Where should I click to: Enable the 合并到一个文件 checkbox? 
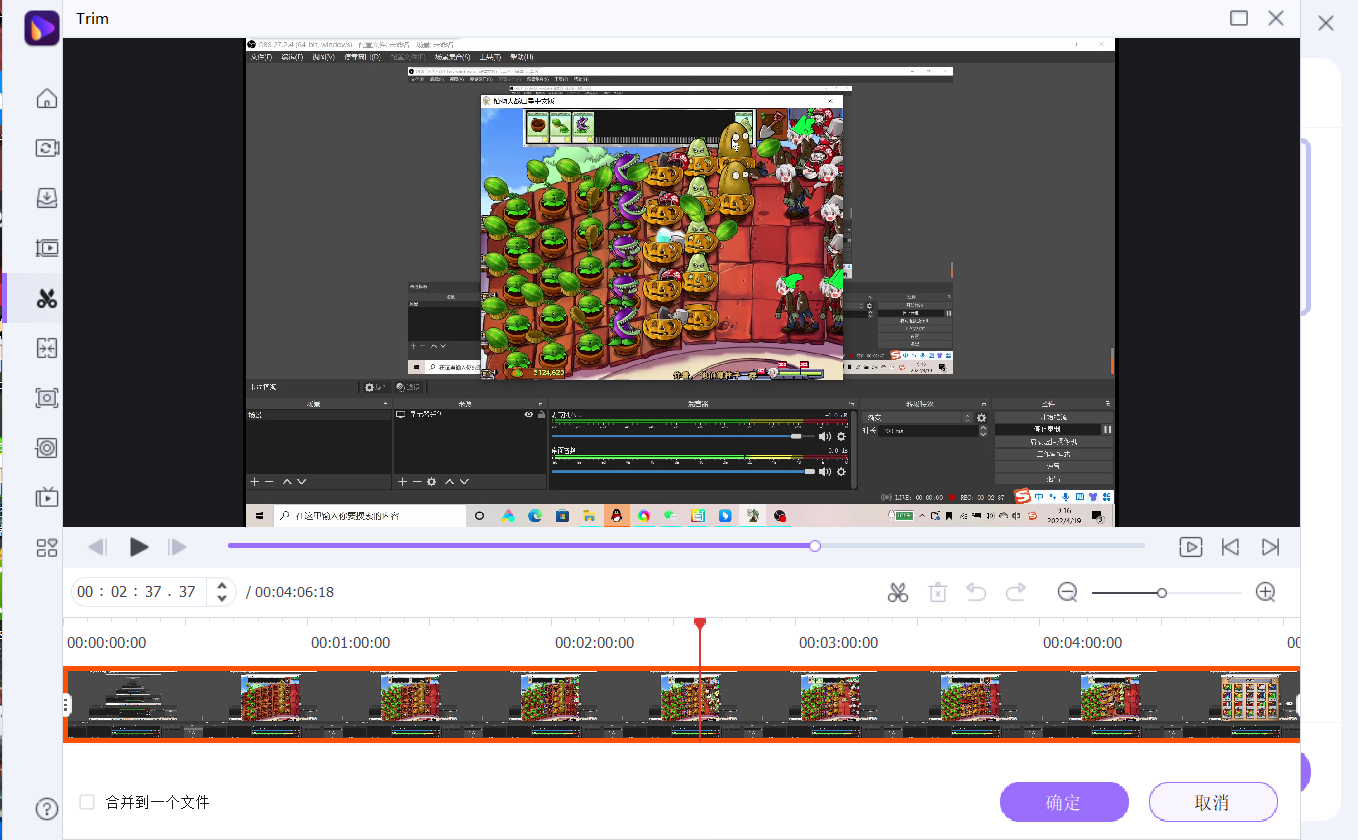pyautogui.click(x=87, y=802)
